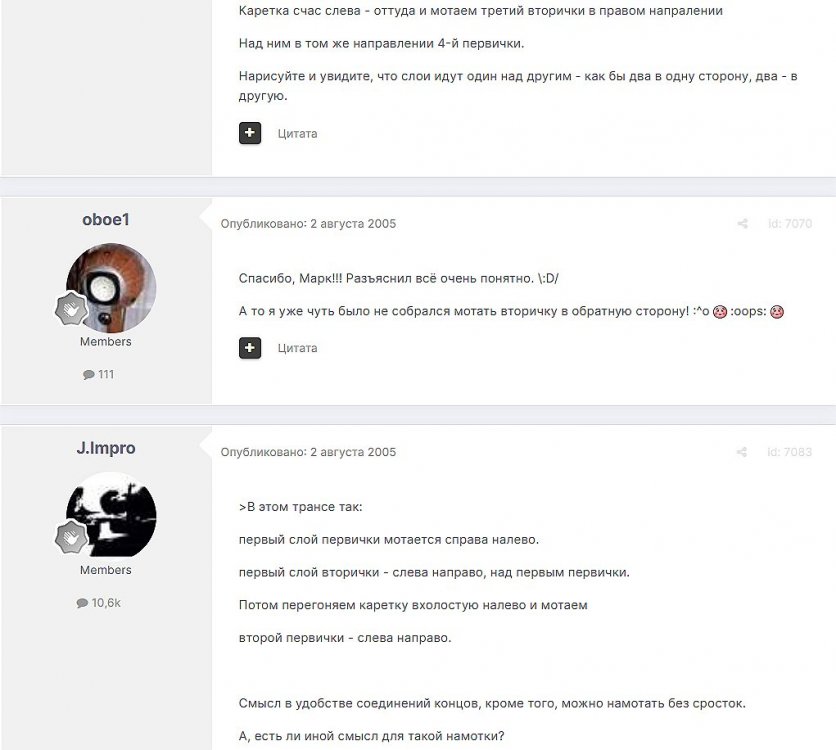The width and height of the screenshot is (836, 750).
Task: Open post id: 7083 permalink
Action: (789, 452)
